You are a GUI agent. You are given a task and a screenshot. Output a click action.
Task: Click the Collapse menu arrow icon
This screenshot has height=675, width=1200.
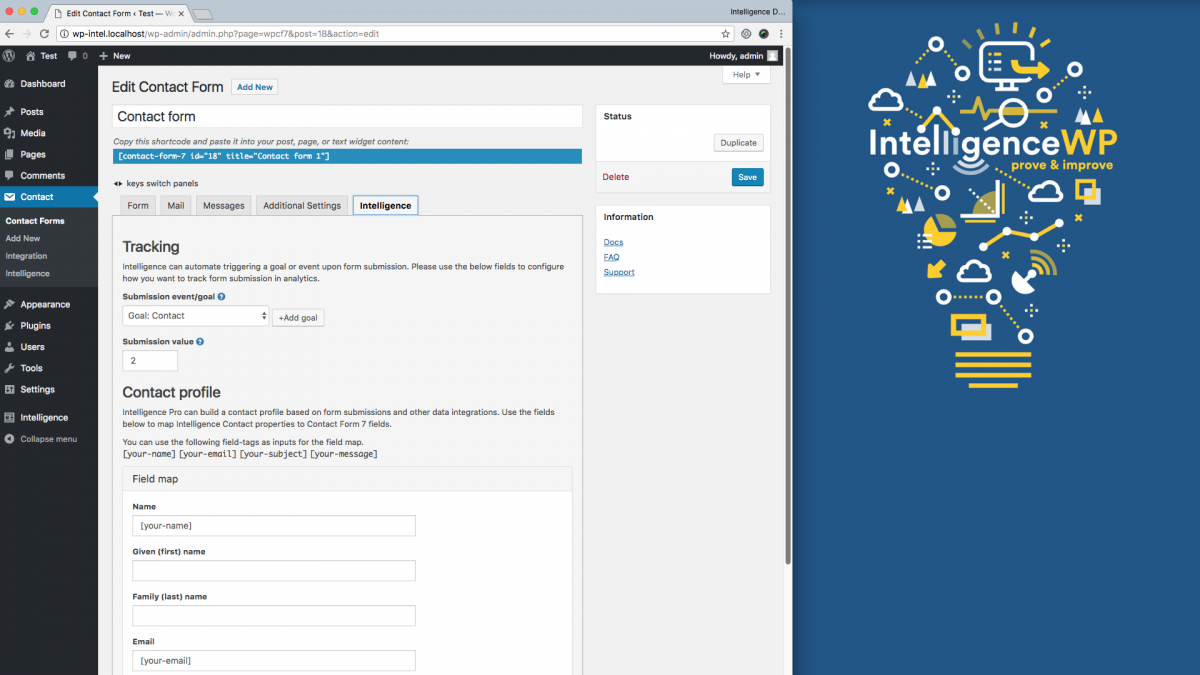tap(9, 439)
